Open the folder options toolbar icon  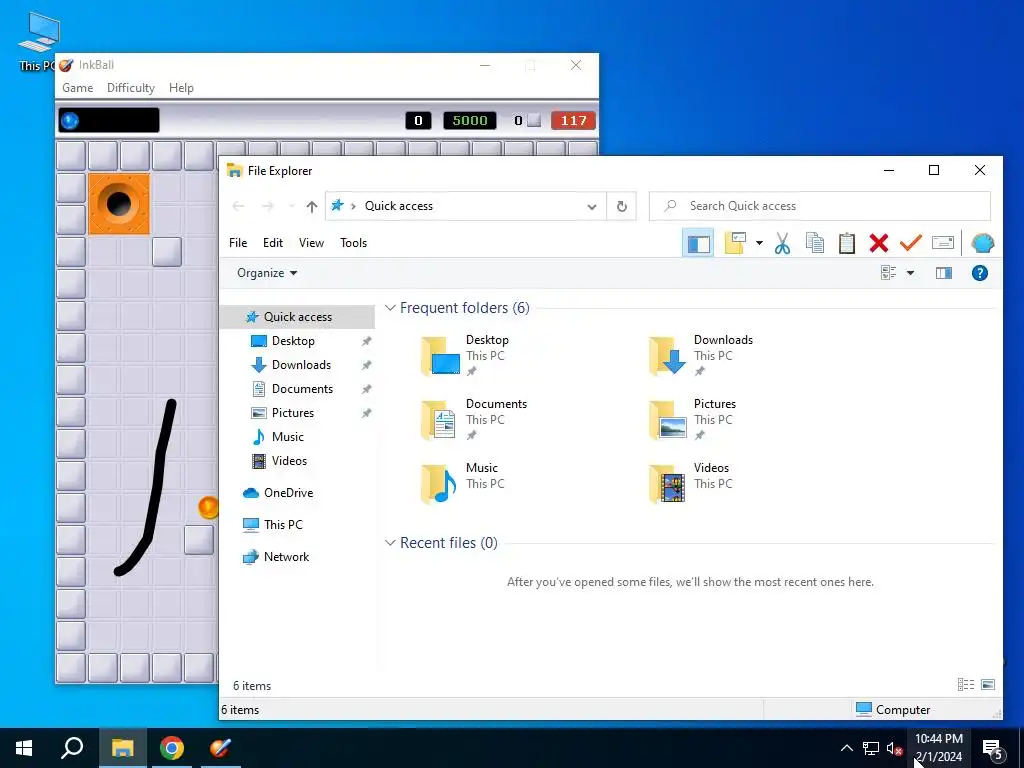point(735,244)
